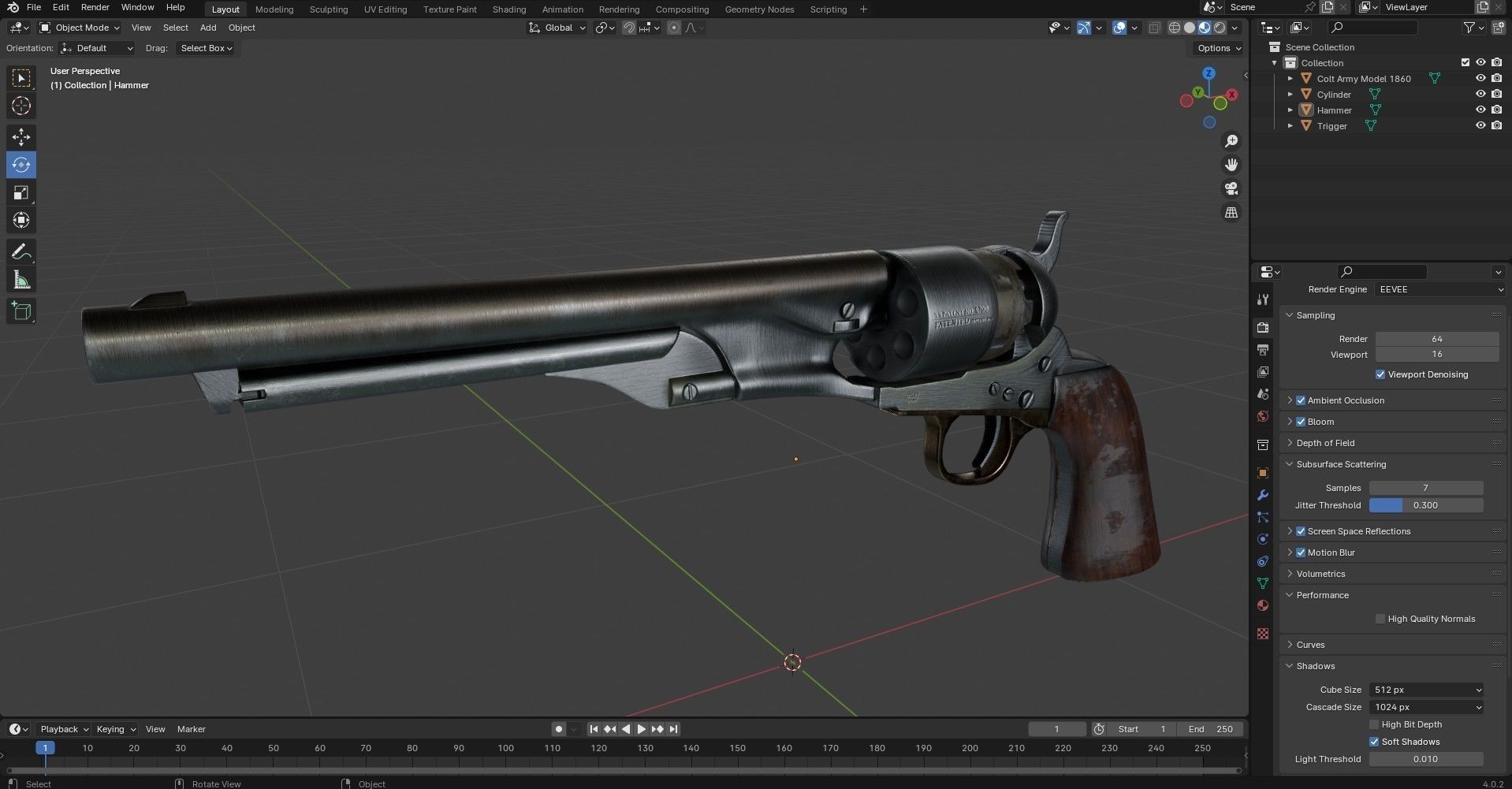Screen dimensions: 1512x789
Task: Enable High Quality Normals
Action: (1380, 619)
